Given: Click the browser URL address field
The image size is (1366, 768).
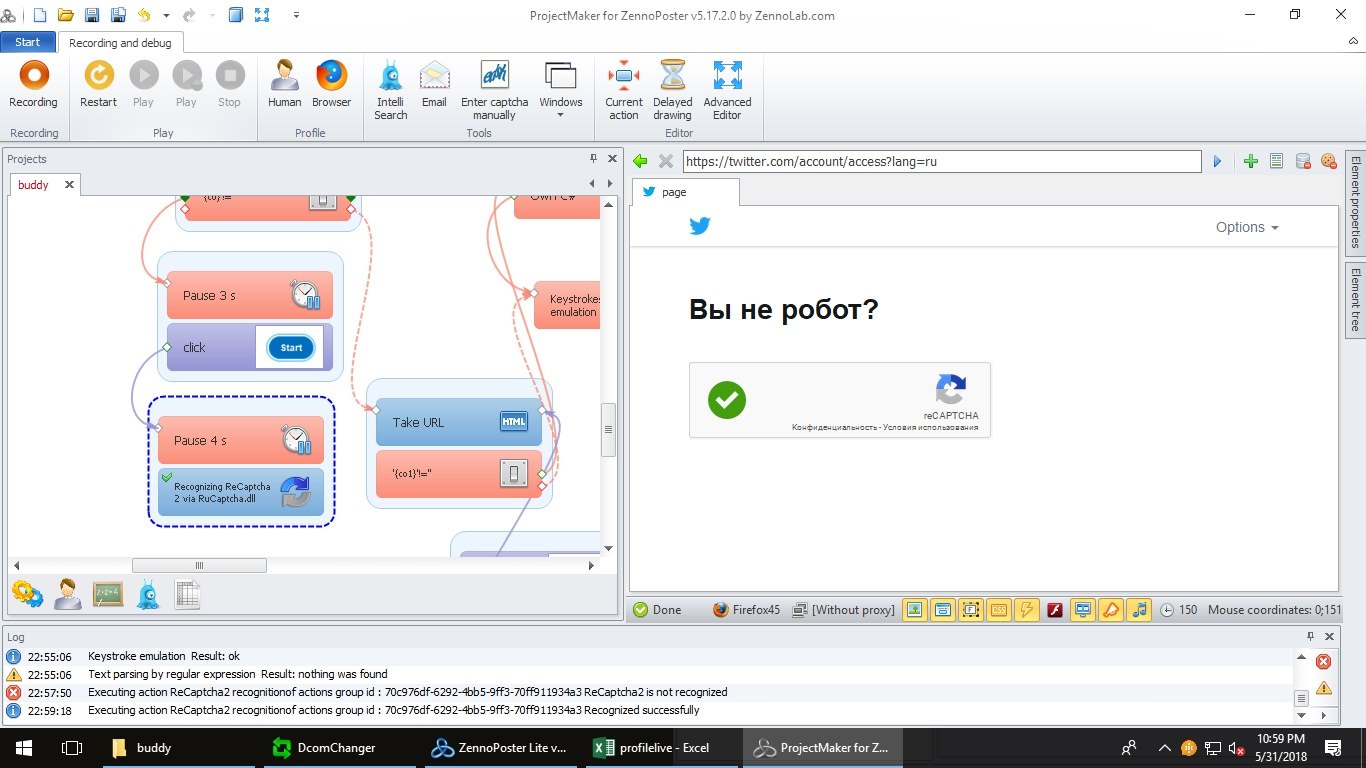Looking at the screenshot, I should (941, 161).
